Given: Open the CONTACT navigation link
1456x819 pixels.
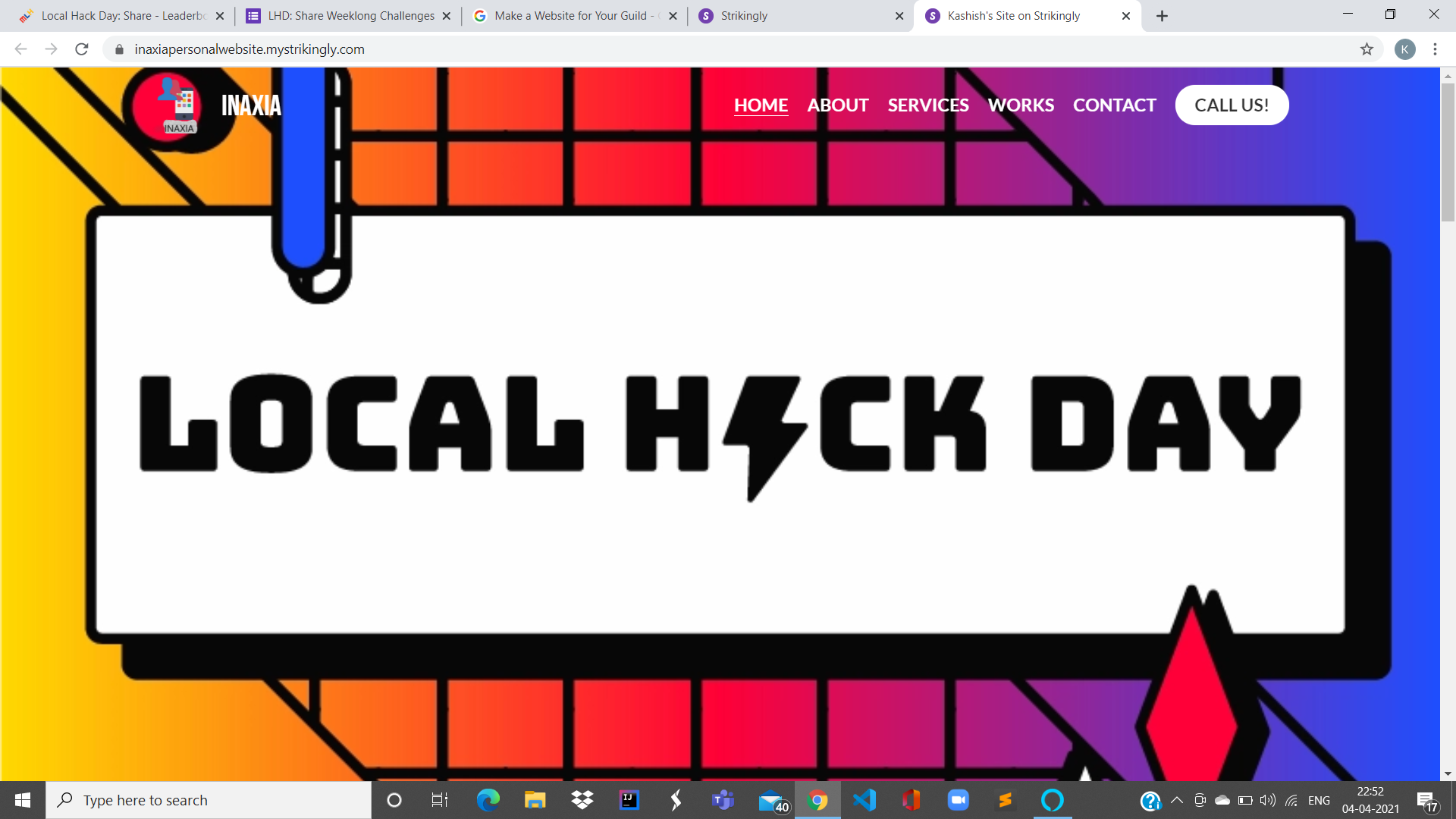Looking at the screenshot, I should tap(1114, 105).
